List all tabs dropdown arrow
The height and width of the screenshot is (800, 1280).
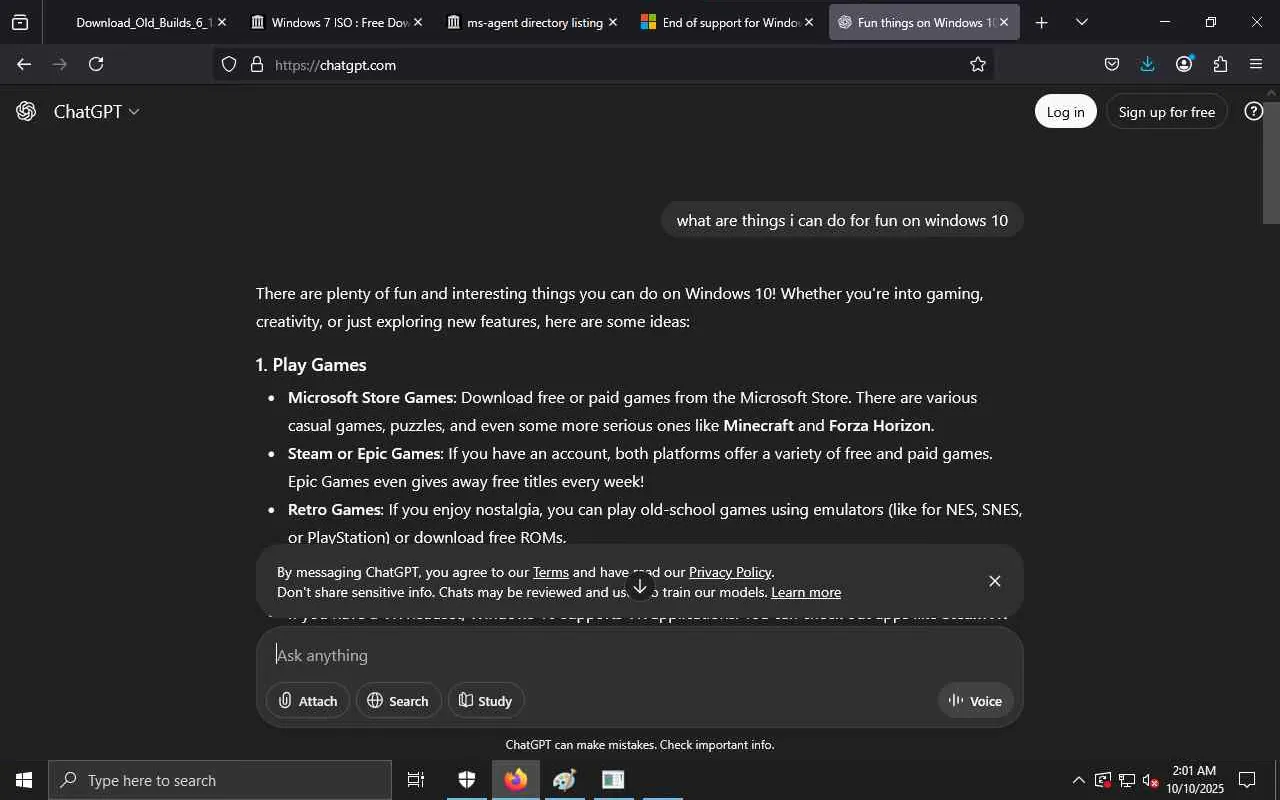pyautogui.click(x=1082, y=22)
